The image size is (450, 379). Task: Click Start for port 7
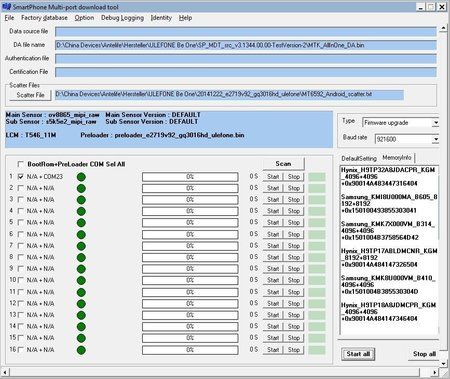coord(273,246)
